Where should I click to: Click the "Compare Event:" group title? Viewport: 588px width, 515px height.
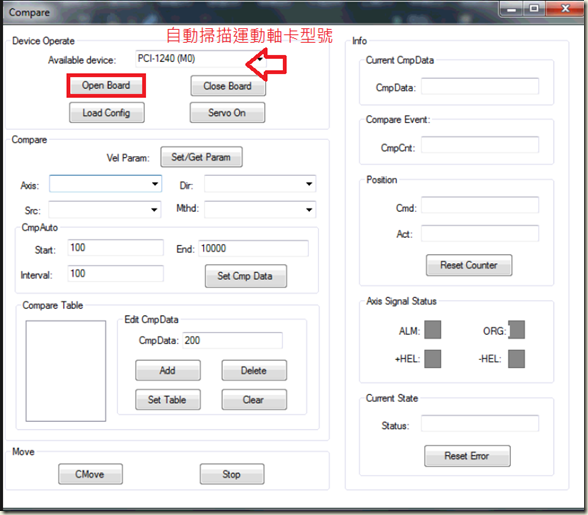398,119
